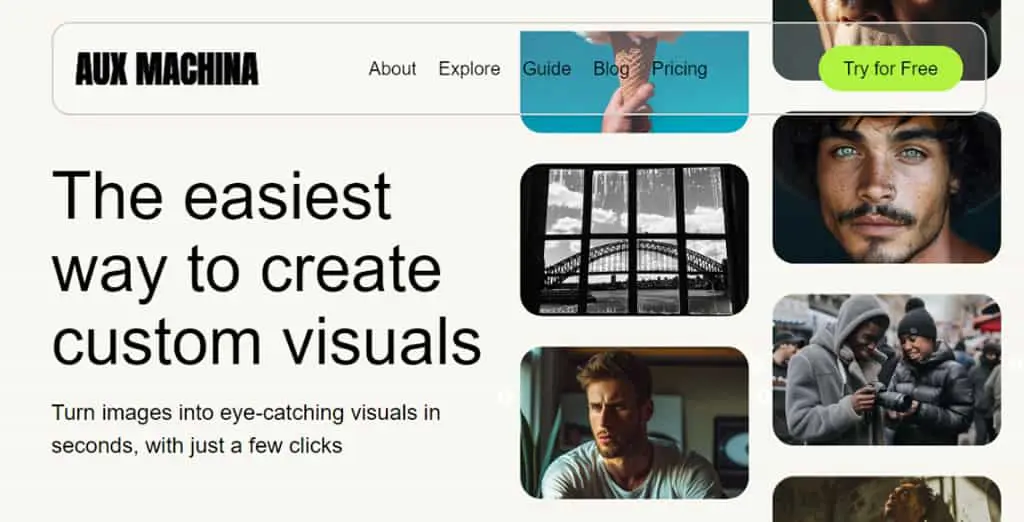The height and width of the screenshot is (522, 1024).
Task: Open the Guide link in navbar
Action: pyautogui.click(x=547, y=69)
